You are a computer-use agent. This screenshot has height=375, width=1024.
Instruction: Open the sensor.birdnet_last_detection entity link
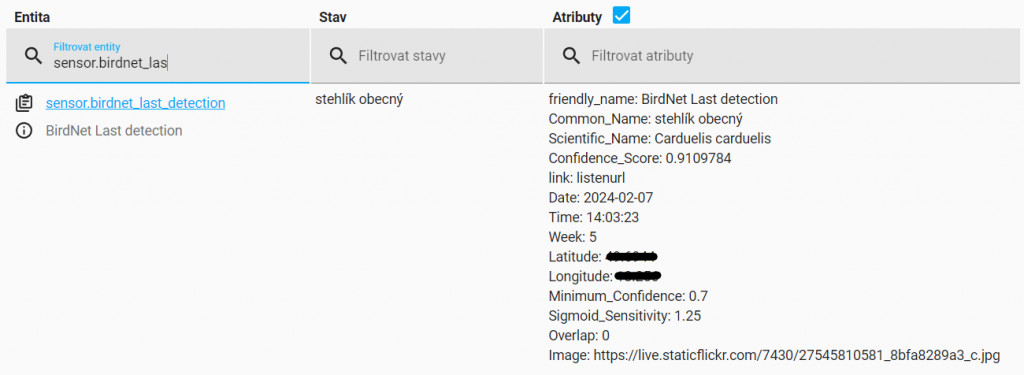pos(135,103)
